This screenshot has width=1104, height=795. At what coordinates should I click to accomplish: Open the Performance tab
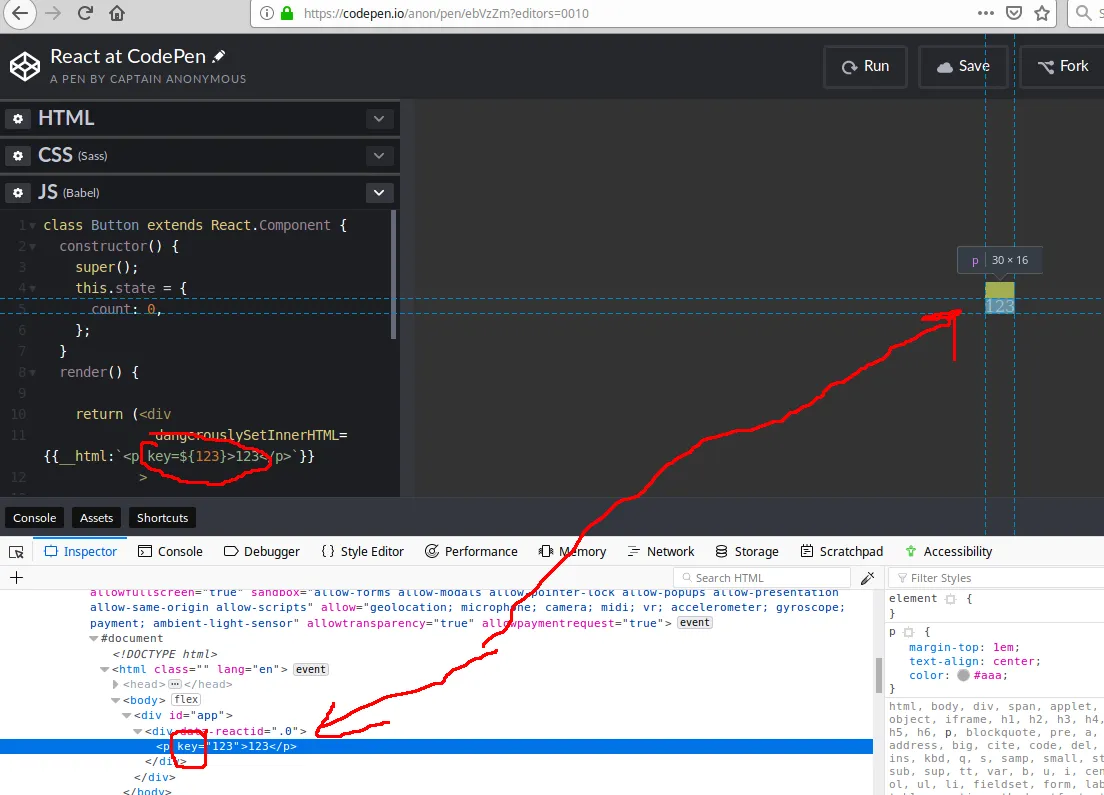coord(471,551)
